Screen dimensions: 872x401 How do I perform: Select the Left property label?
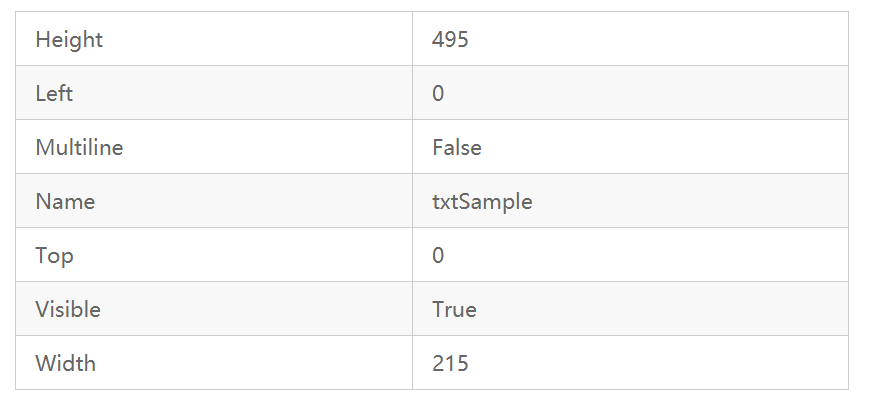54,93
